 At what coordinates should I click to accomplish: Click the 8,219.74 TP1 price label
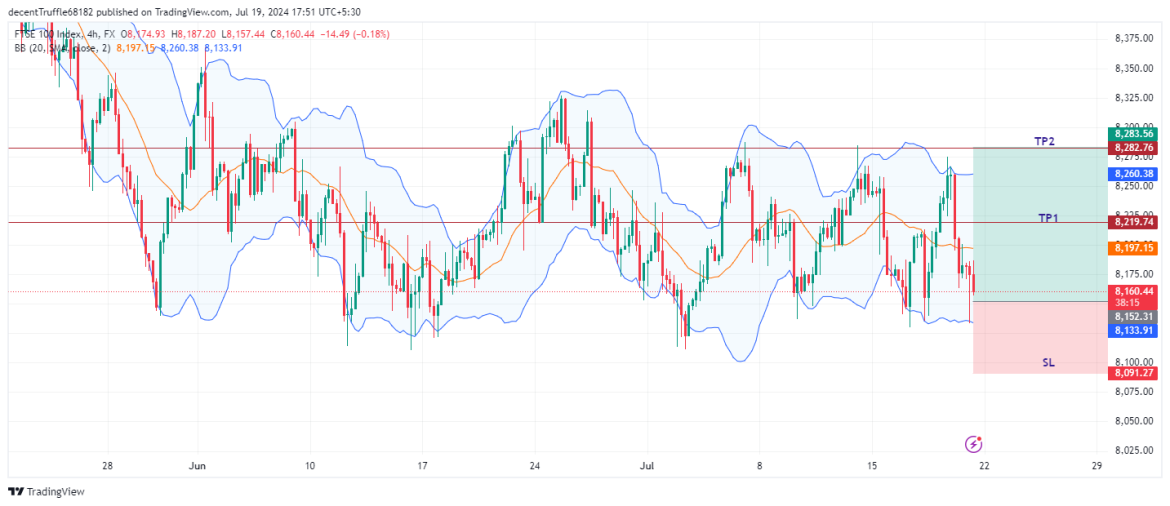pos(1131,222)
